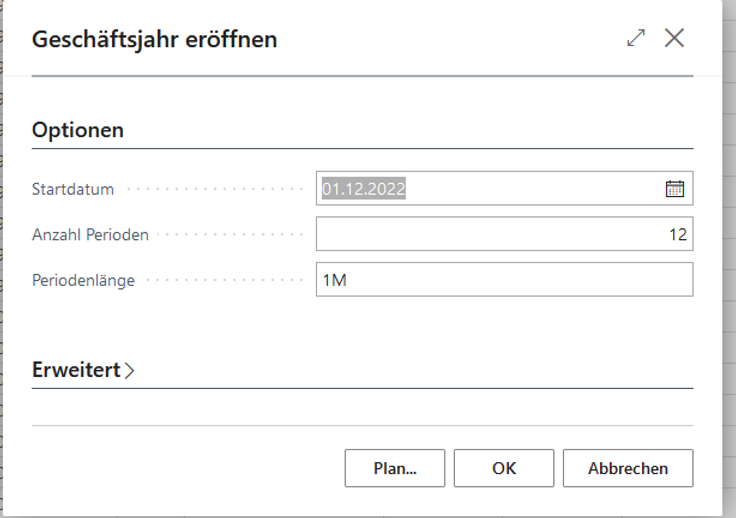The height and width of the screenshot is (518, 736).
Task: Confirm with the OK button
Action: (504, 468)
